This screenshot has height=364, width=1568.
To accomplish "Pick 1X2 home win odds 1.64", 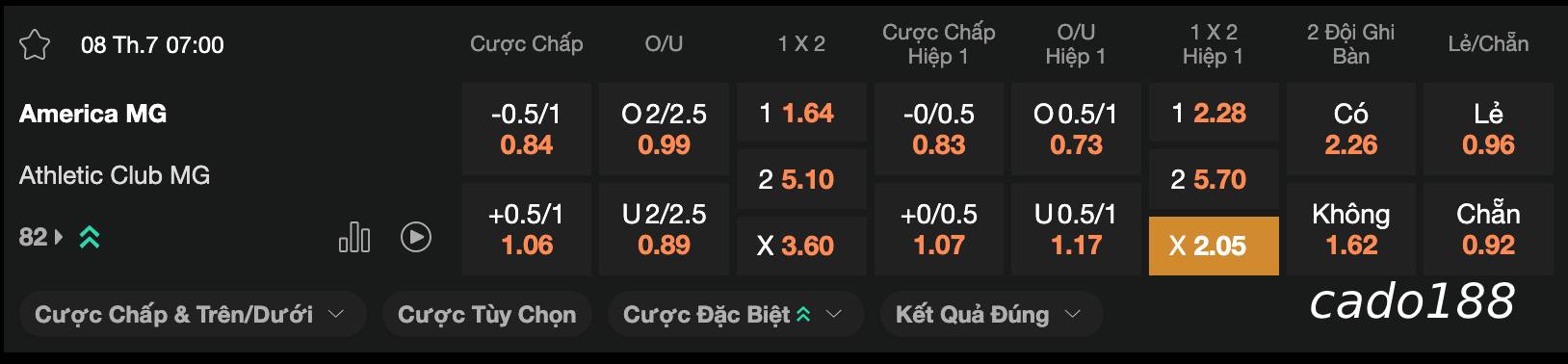I will [x=801, y=114].
